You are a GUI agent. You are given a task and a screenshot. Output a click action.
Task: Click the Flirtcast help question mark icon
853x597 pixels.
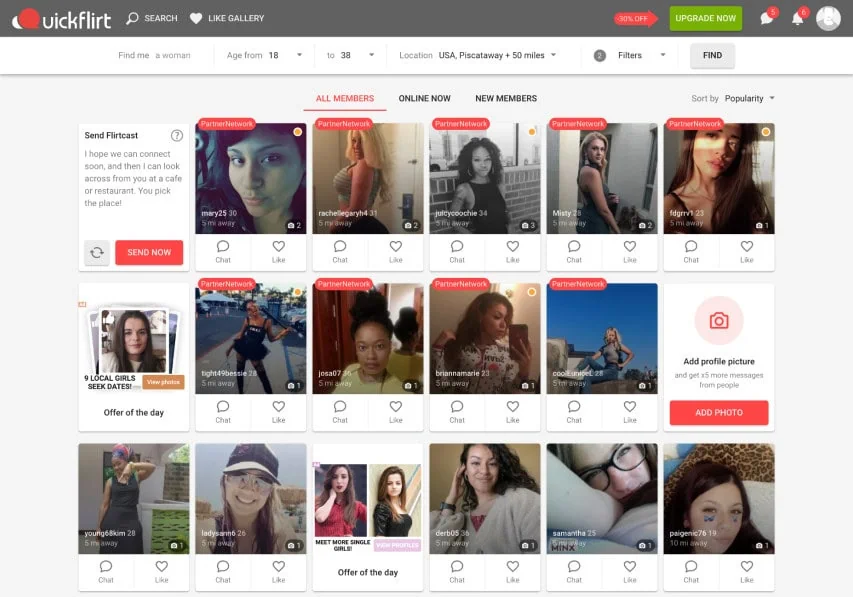[x=177, y=136]
